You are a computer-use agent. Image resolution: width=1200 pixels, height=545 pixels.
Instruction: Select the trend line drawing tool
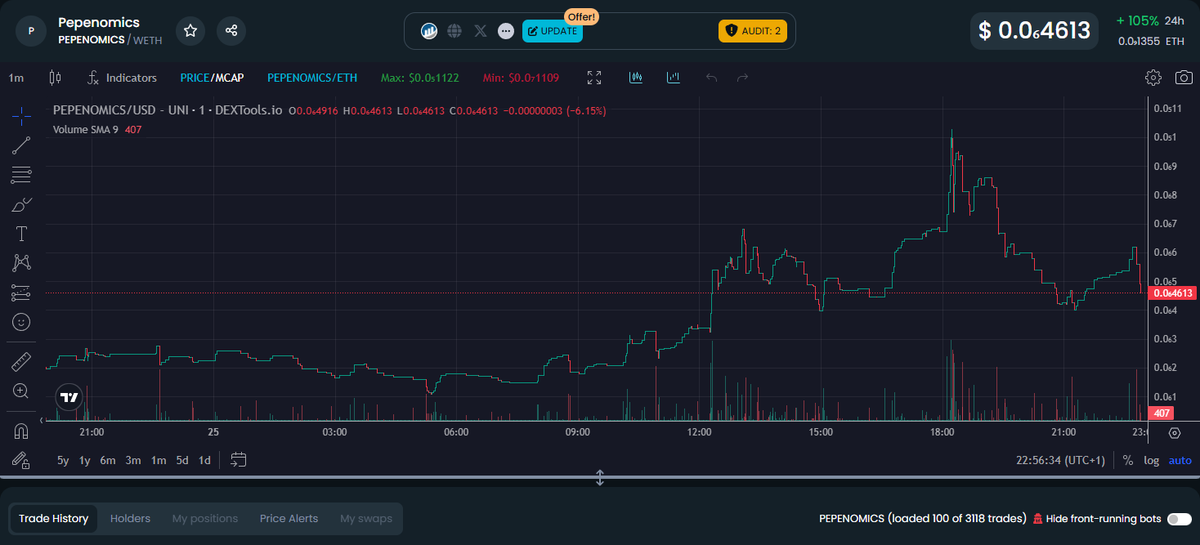[x=21, y=146]
